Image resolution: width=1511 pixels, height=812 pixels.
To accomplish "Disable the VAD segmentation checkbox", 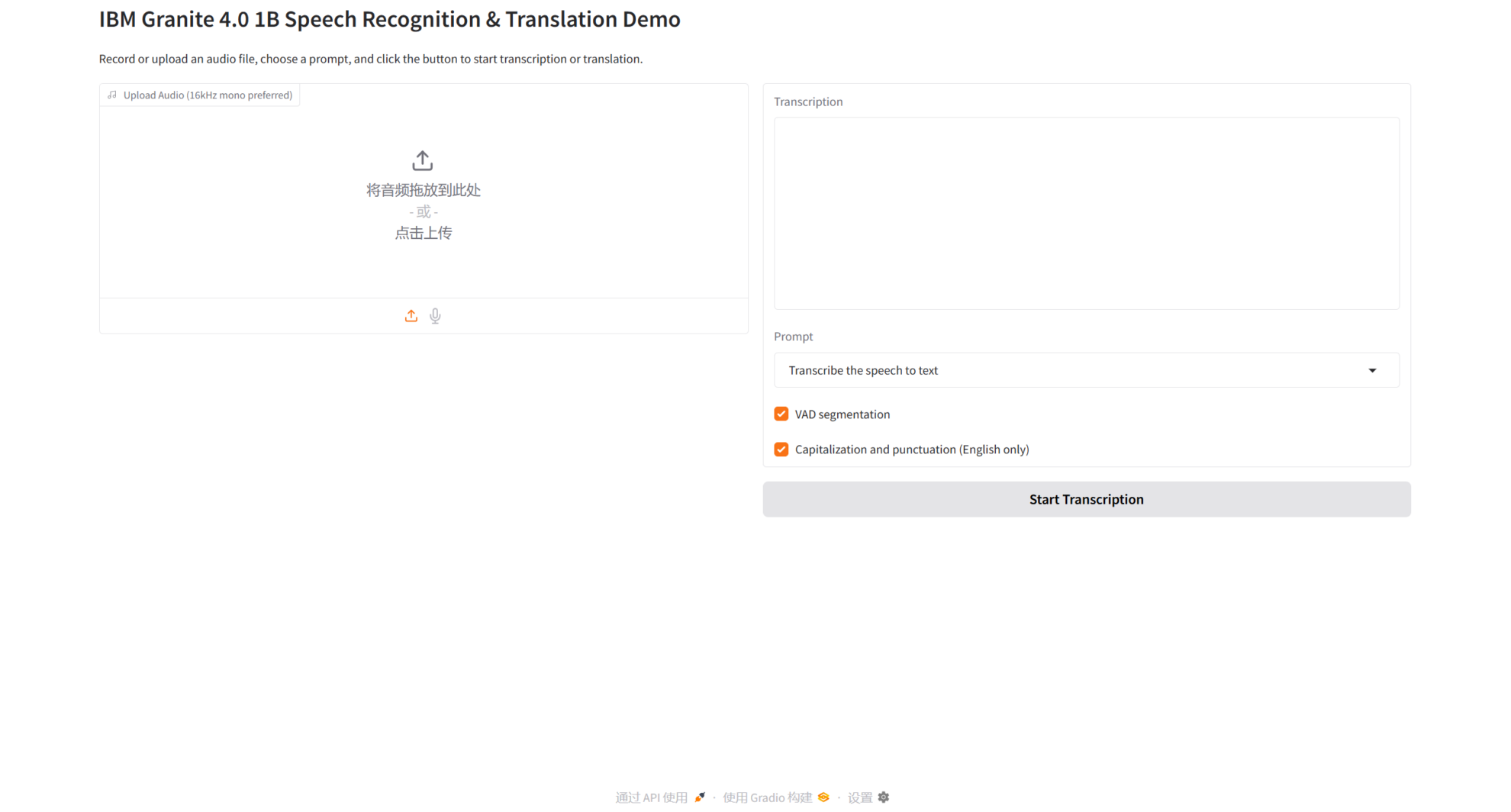I will coord(781,414).
